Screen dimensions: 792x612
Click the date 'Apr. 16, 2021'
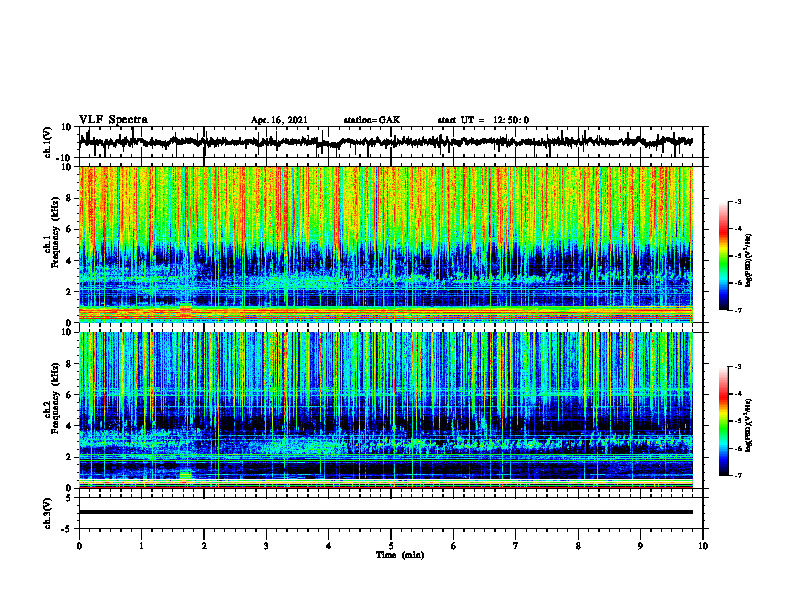click(279, 120)
